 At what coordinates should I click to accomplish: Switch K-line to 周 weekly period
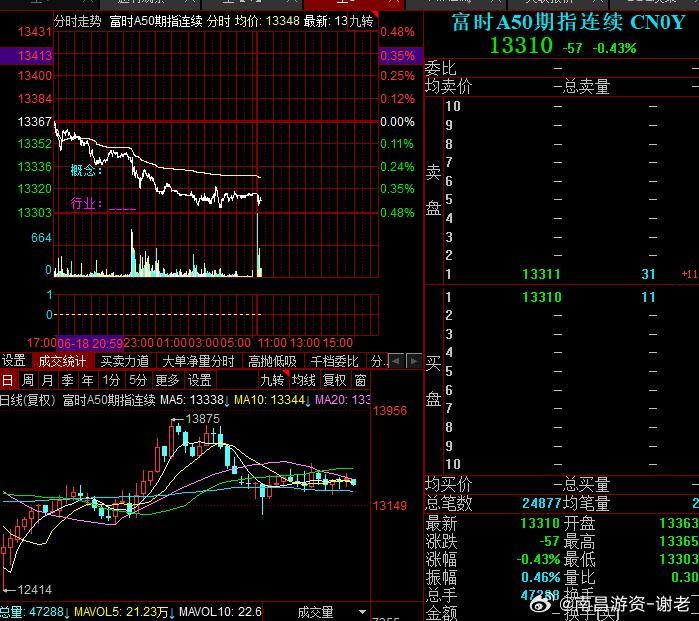(x=28, y=380)
